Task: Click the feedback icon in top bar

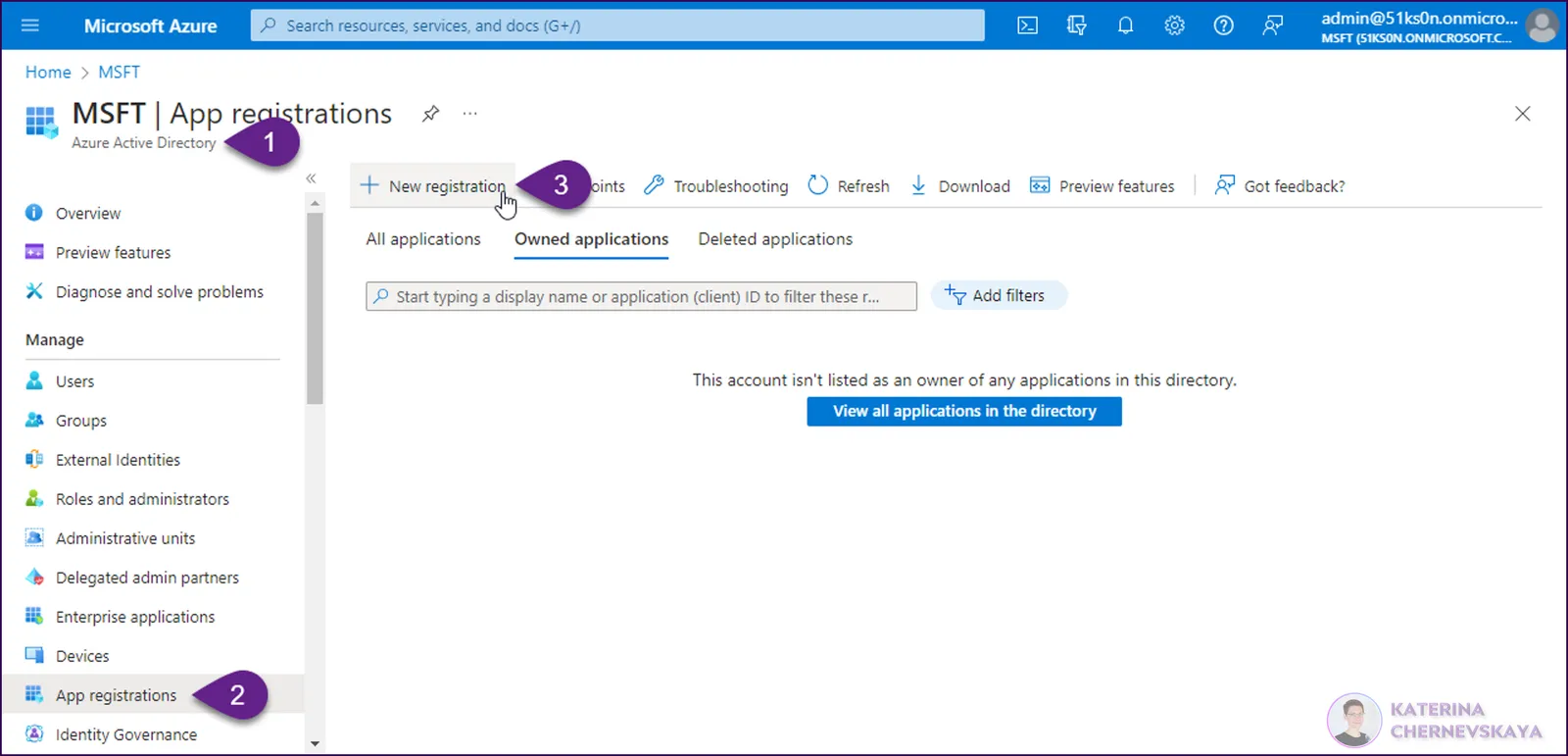Action: [x=1272, y=25]
